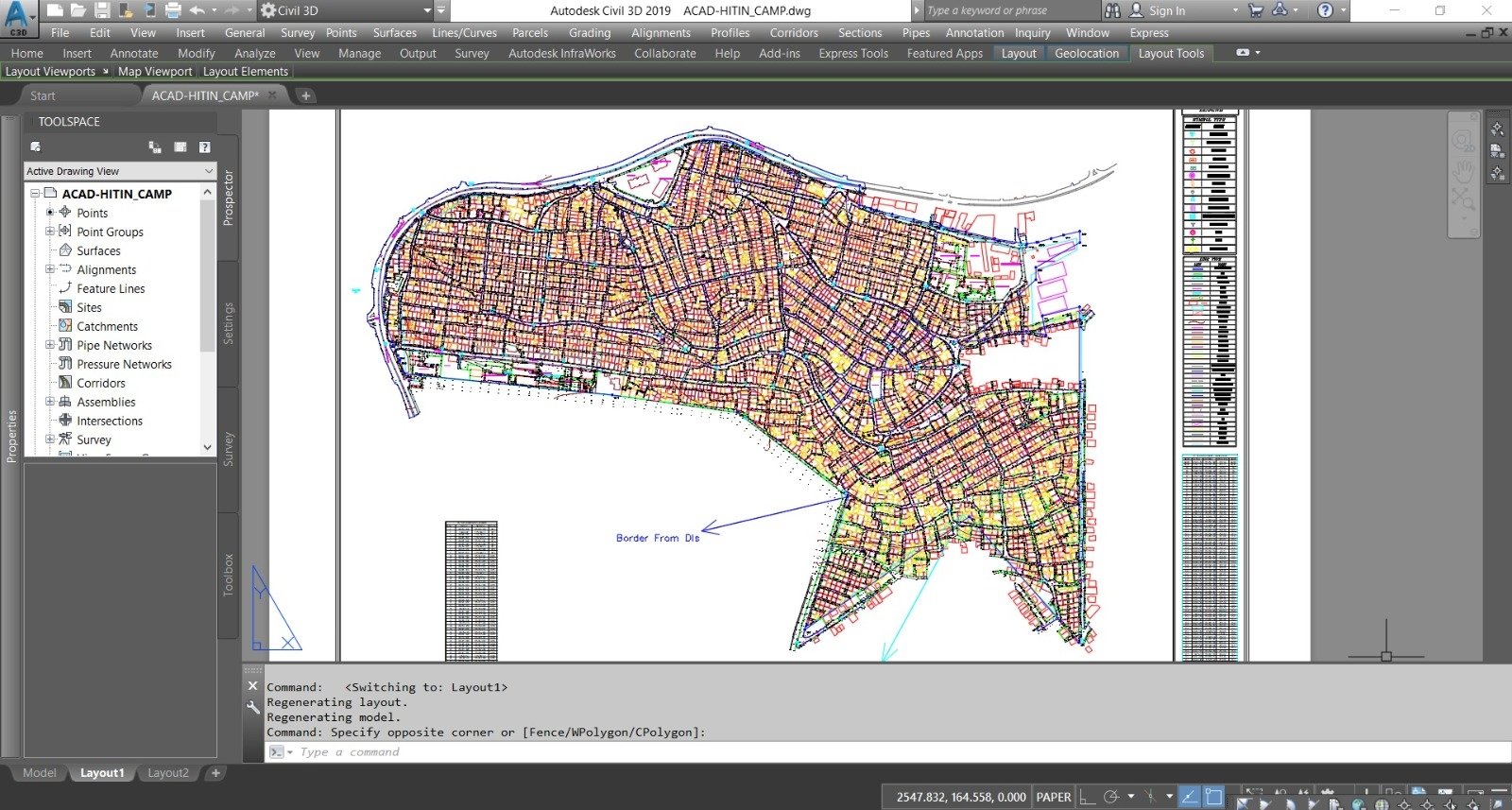
Task: Click the Plot printer icon
Action: (172, 10)
